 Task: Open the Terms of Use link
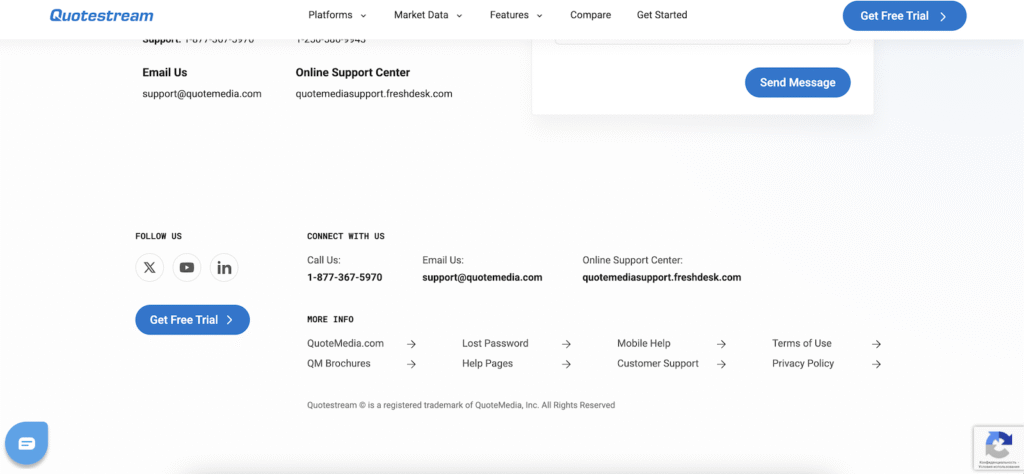click(x=801, y=343)
